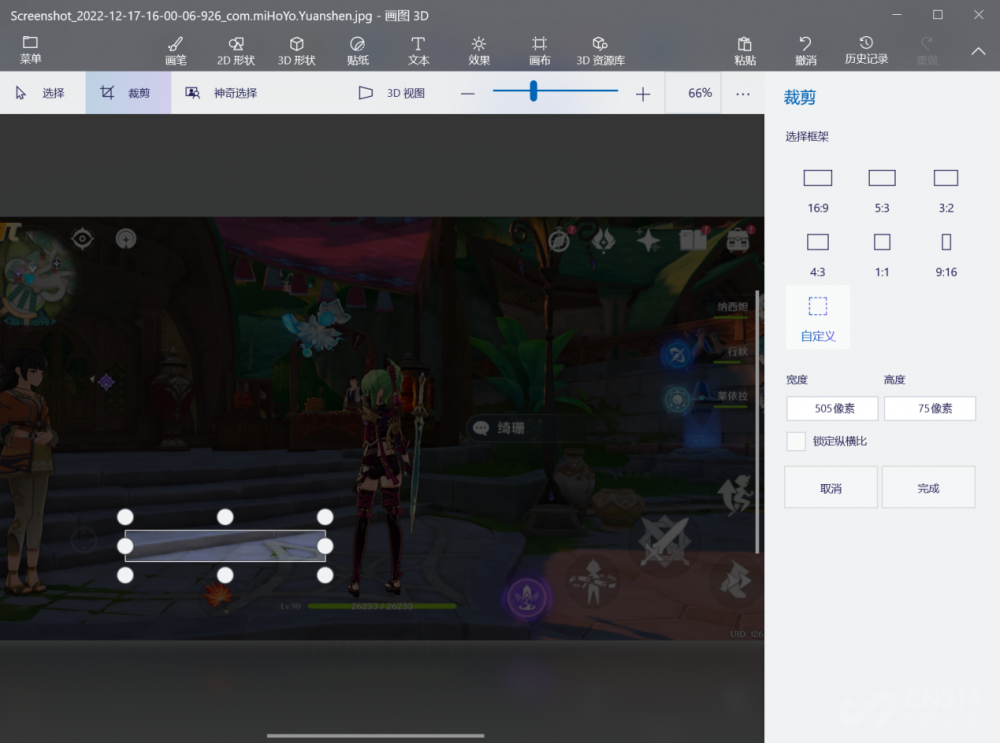Open the 3D 资源库 library
Image resolution: width=1000 pixels, height=743 pixels.
(600, 50)
